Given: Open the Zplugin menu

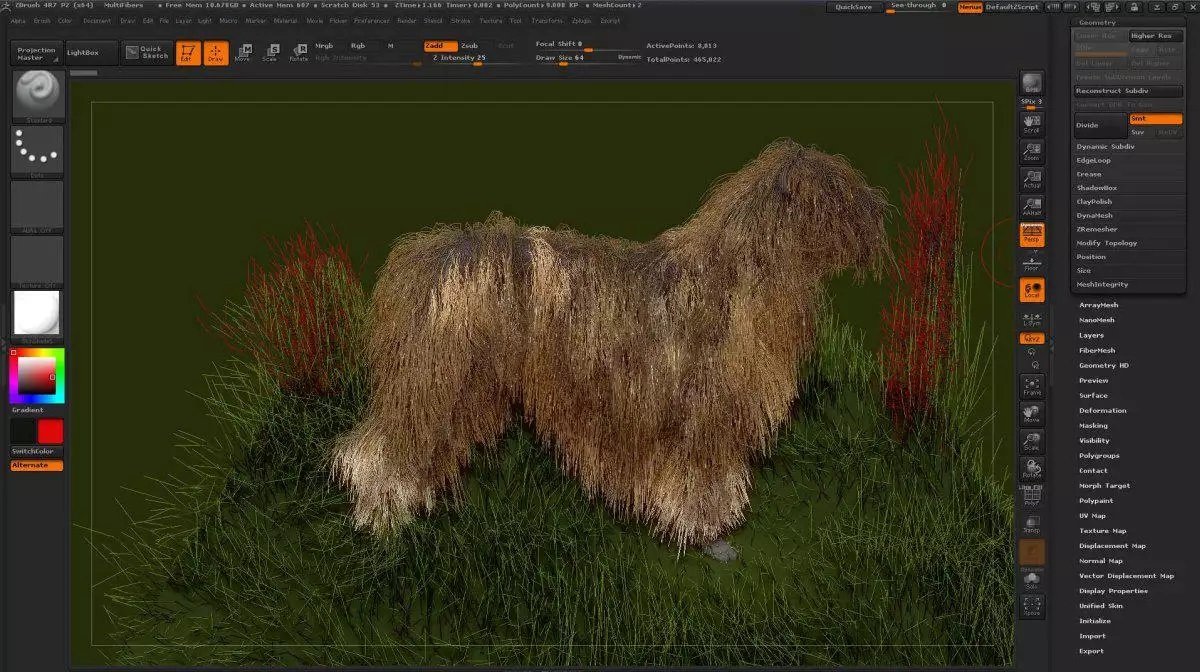Looking at the screenshot, I should (581, 20).
